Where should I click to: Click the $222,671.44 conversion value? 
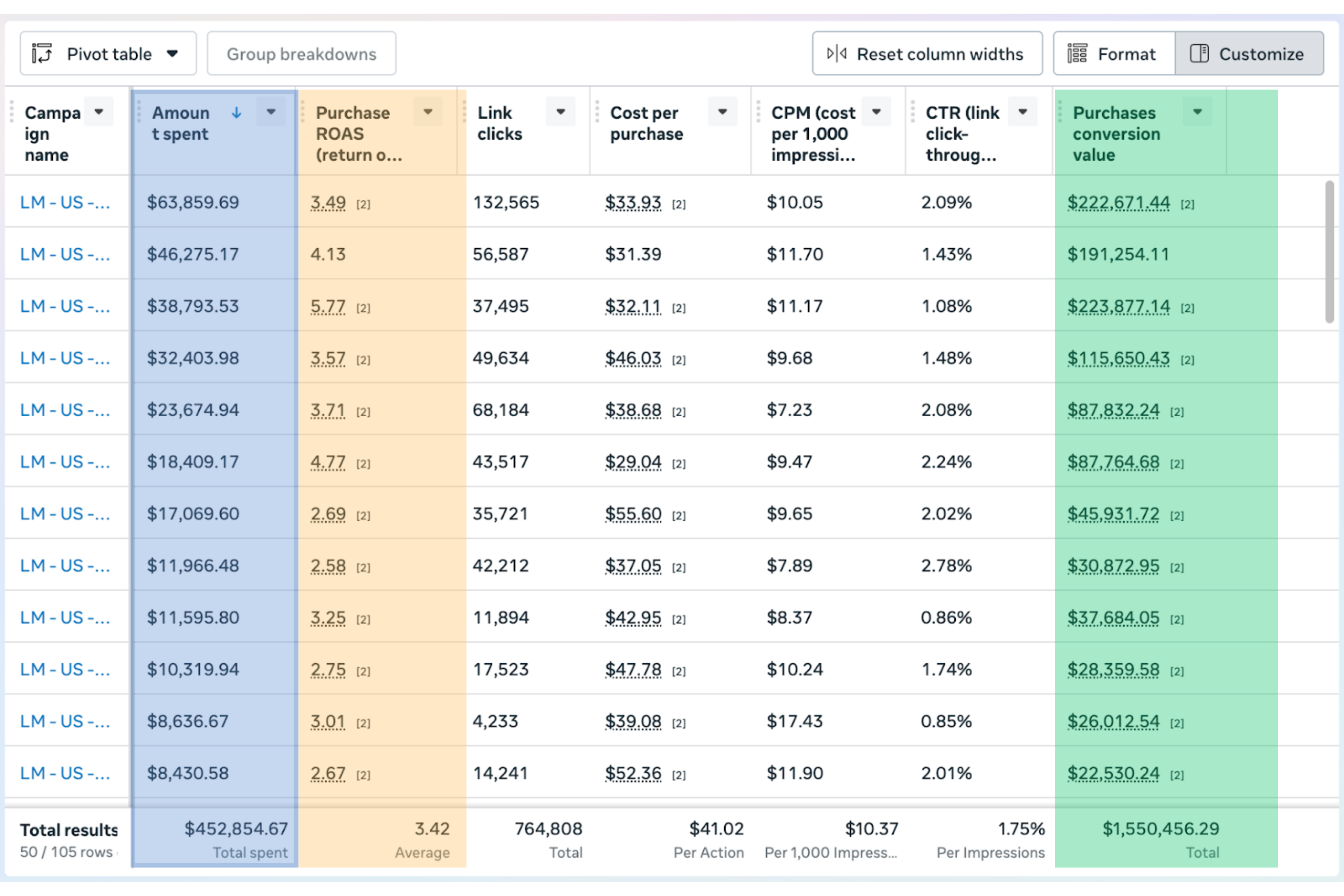pos(1118,202)
